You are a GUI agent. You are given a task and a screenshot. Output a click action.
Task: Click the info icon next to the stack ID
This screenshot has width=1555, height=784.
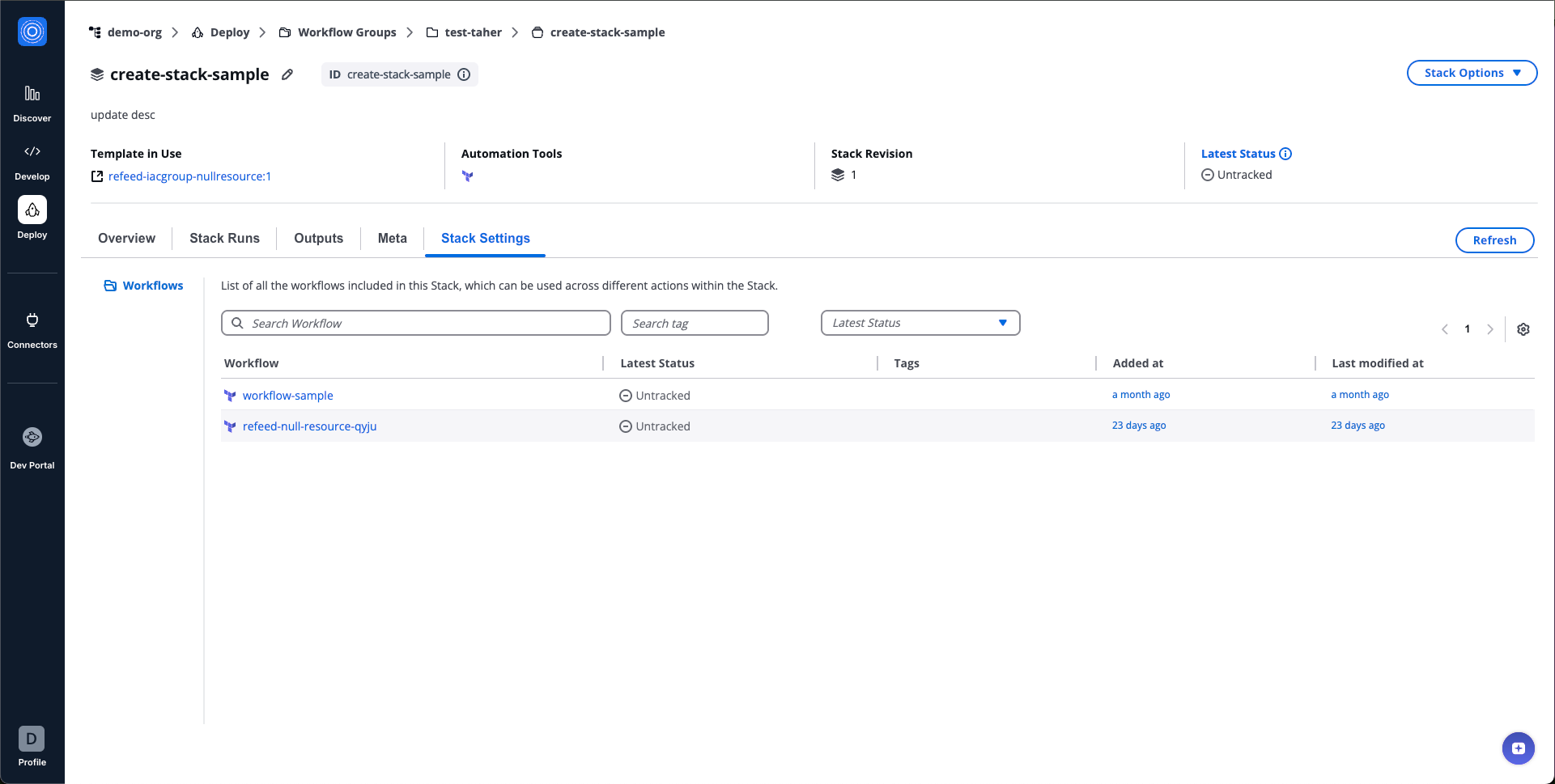point(463,74)
